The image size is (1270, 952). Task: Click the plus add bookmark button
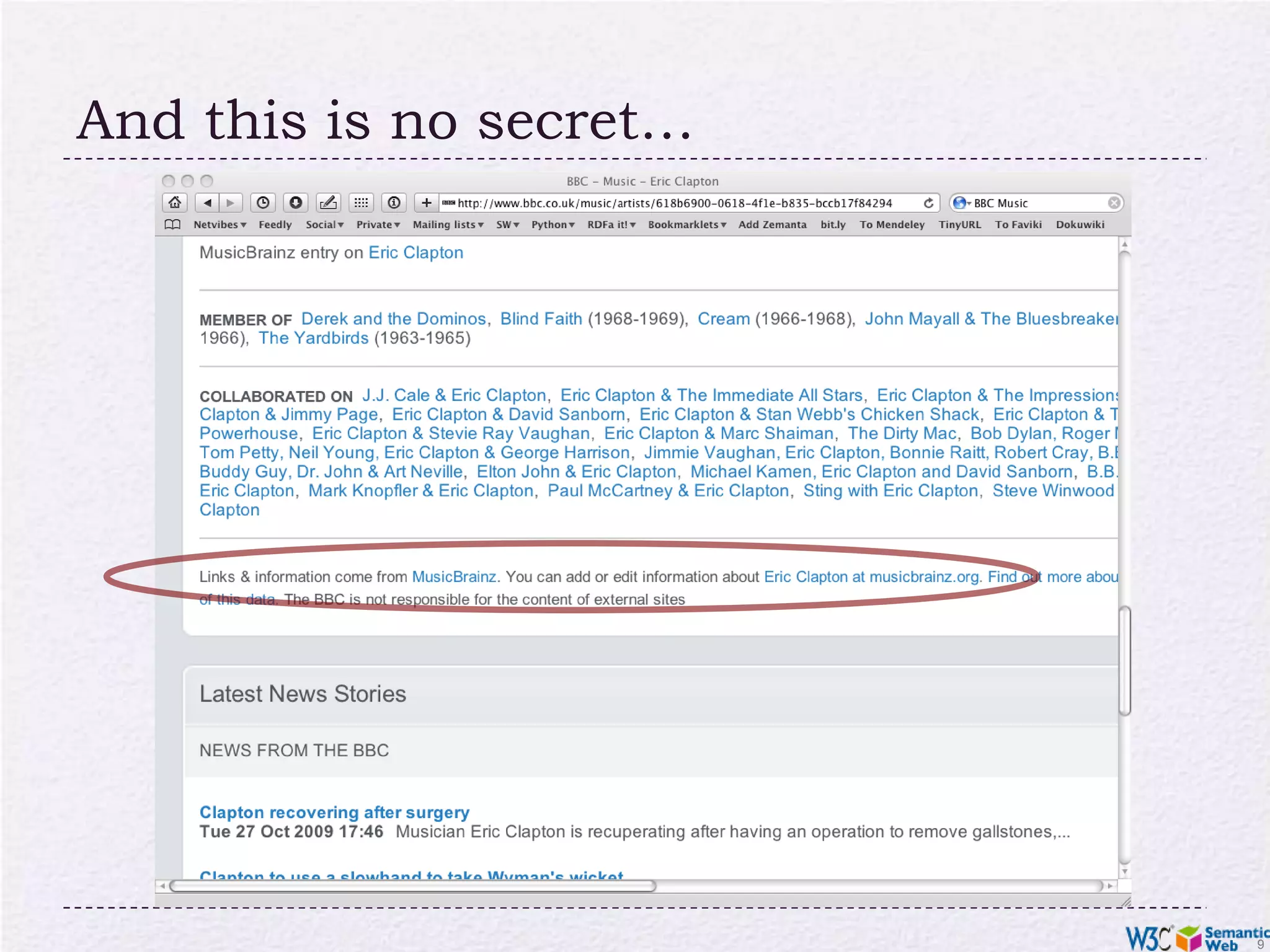[x=427, y=203]
